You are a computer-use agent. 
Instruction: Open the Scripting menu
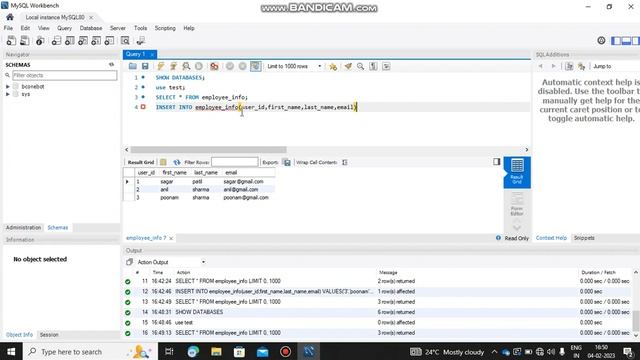(x=165, y=28)
